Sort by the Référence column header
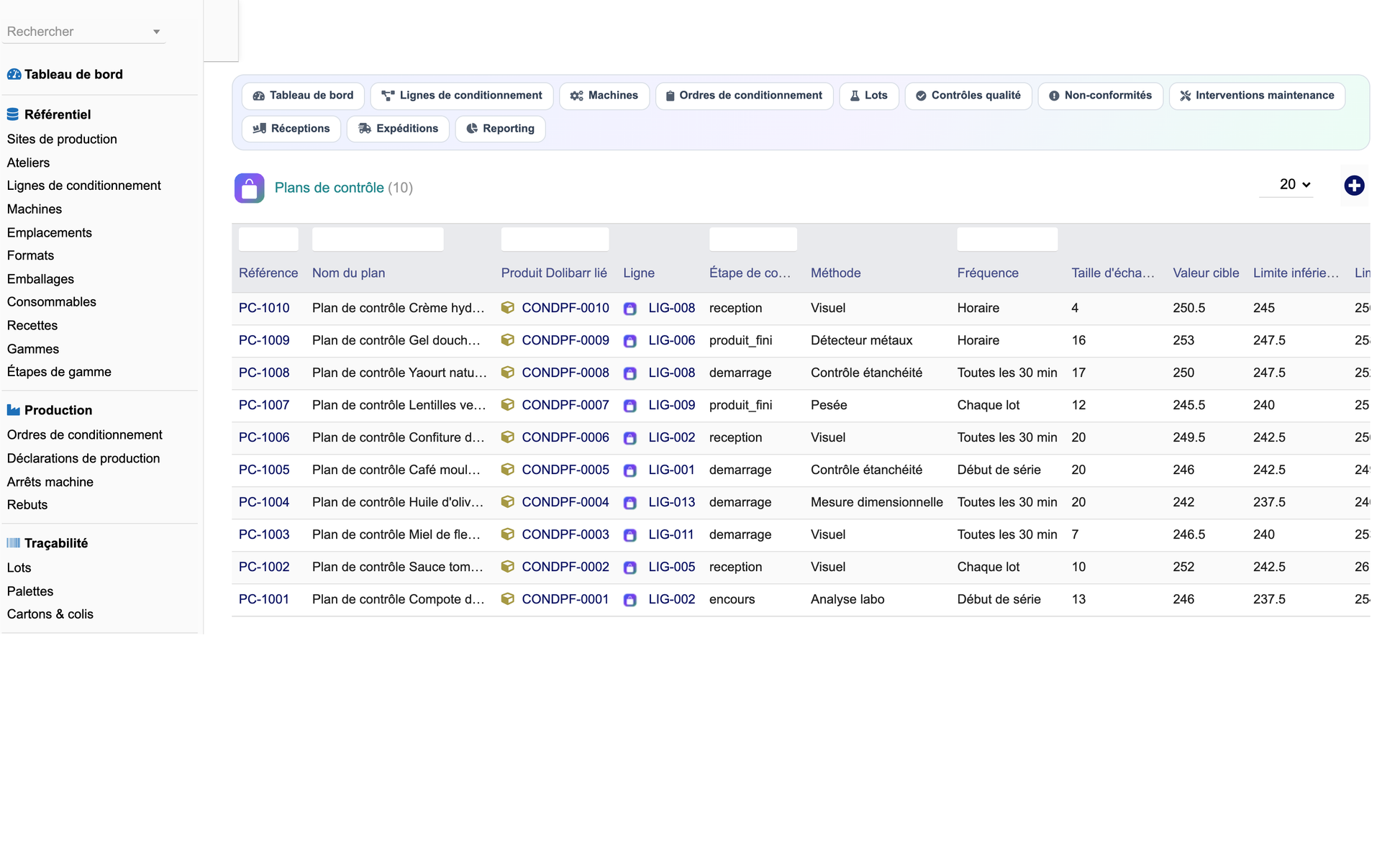The height and width of the screenshot is (866, 1400). point(268,273)
